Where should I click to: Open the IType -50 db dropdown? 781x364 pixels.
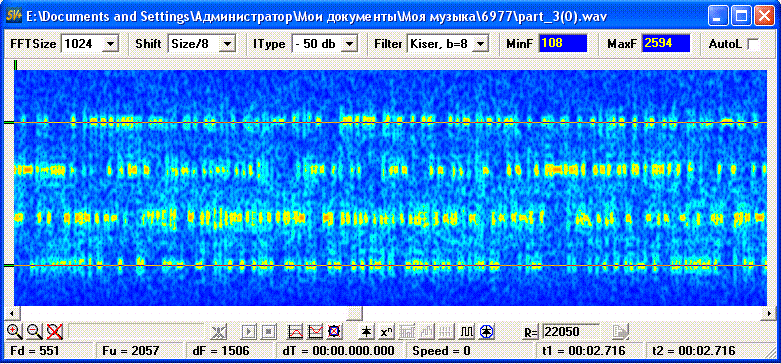coord(351,43)
